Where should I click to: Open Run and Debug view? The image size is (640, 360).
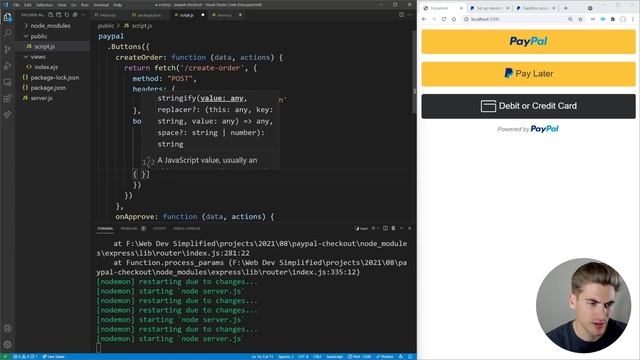coord(7,66)
